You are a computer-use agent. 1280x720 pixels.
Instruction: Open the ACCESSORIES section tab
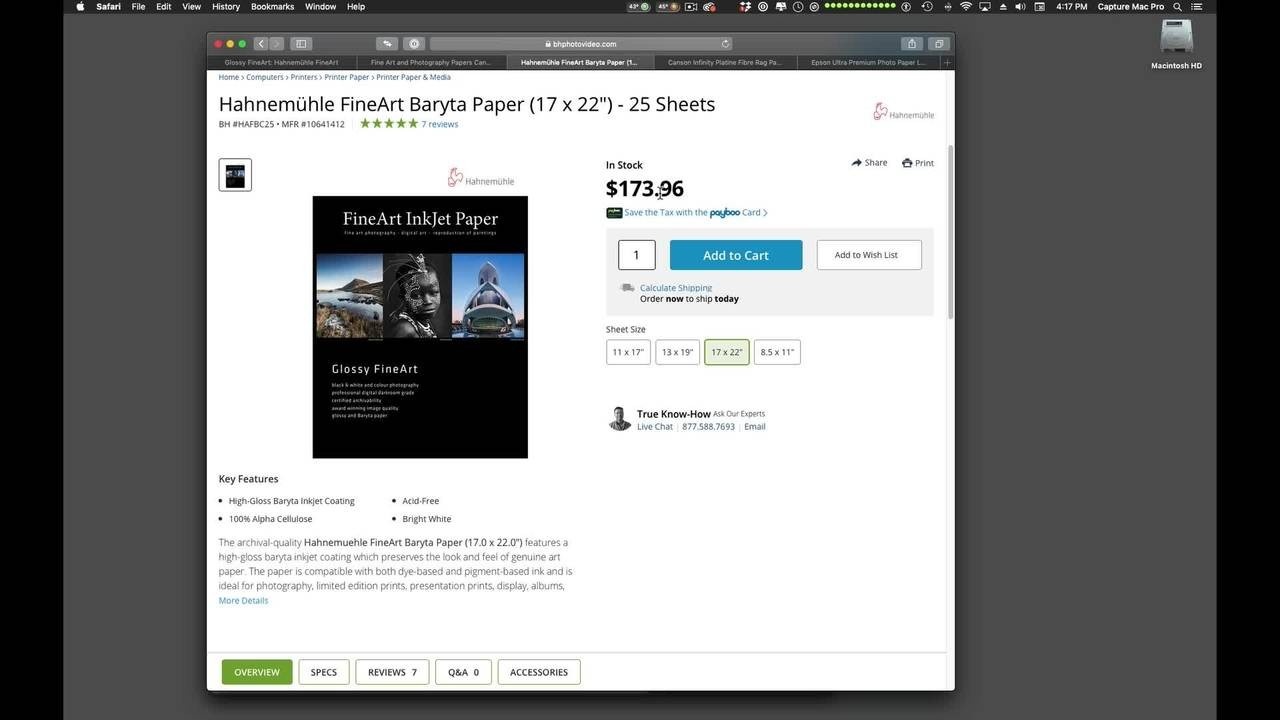(x=539, y=672)
